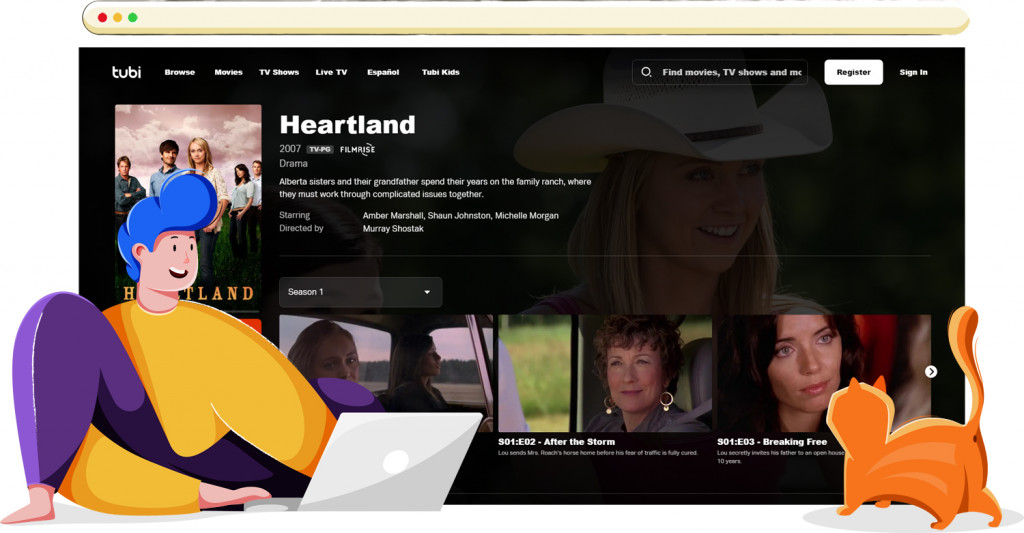1024x533 pixels.
Task: Click the Sign In link
Action: [913, 73]
